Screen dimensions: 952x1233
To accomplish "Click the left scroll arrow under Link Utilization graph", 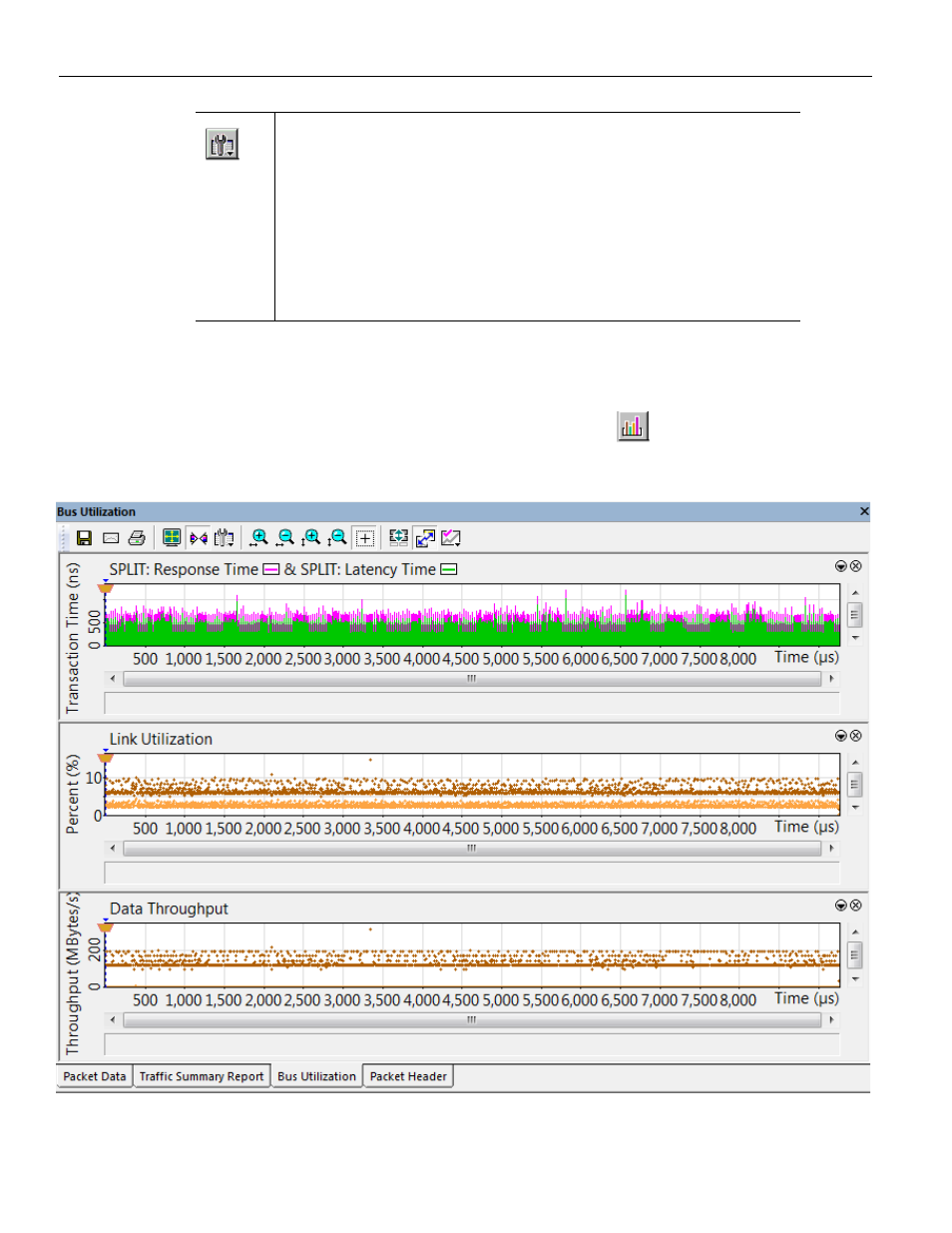I will pos(113,849).
